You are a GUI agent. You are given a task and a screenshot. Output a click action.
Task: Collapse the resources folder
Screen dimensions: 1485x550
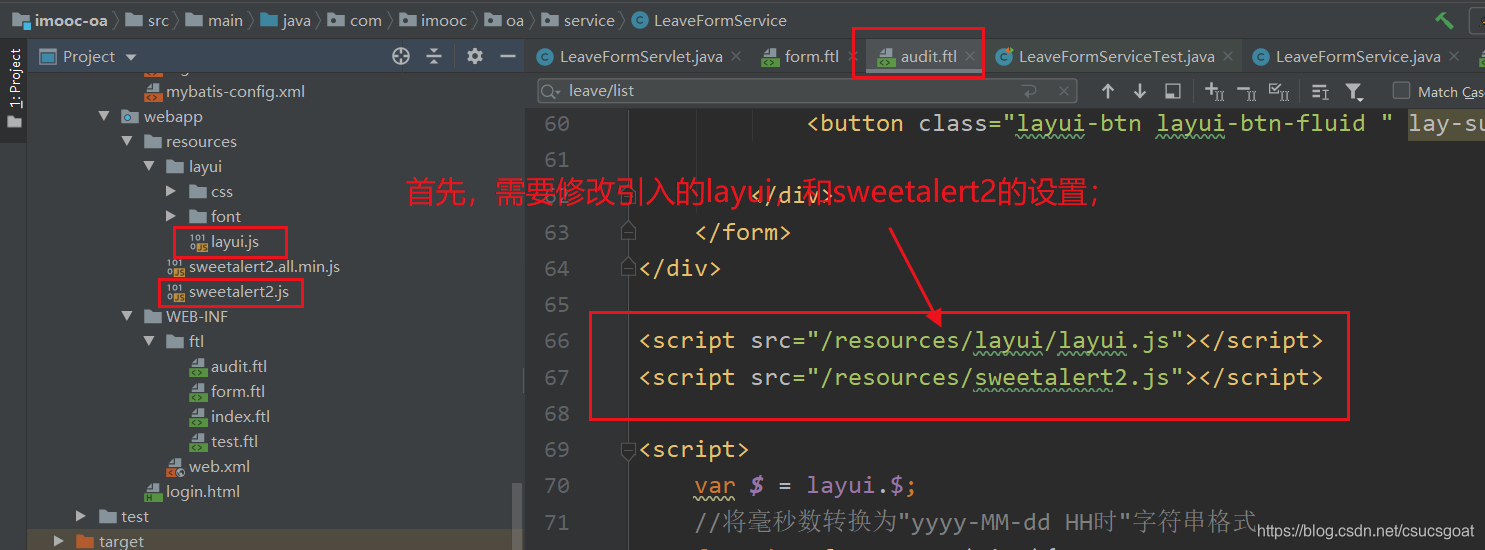point(127,141)
